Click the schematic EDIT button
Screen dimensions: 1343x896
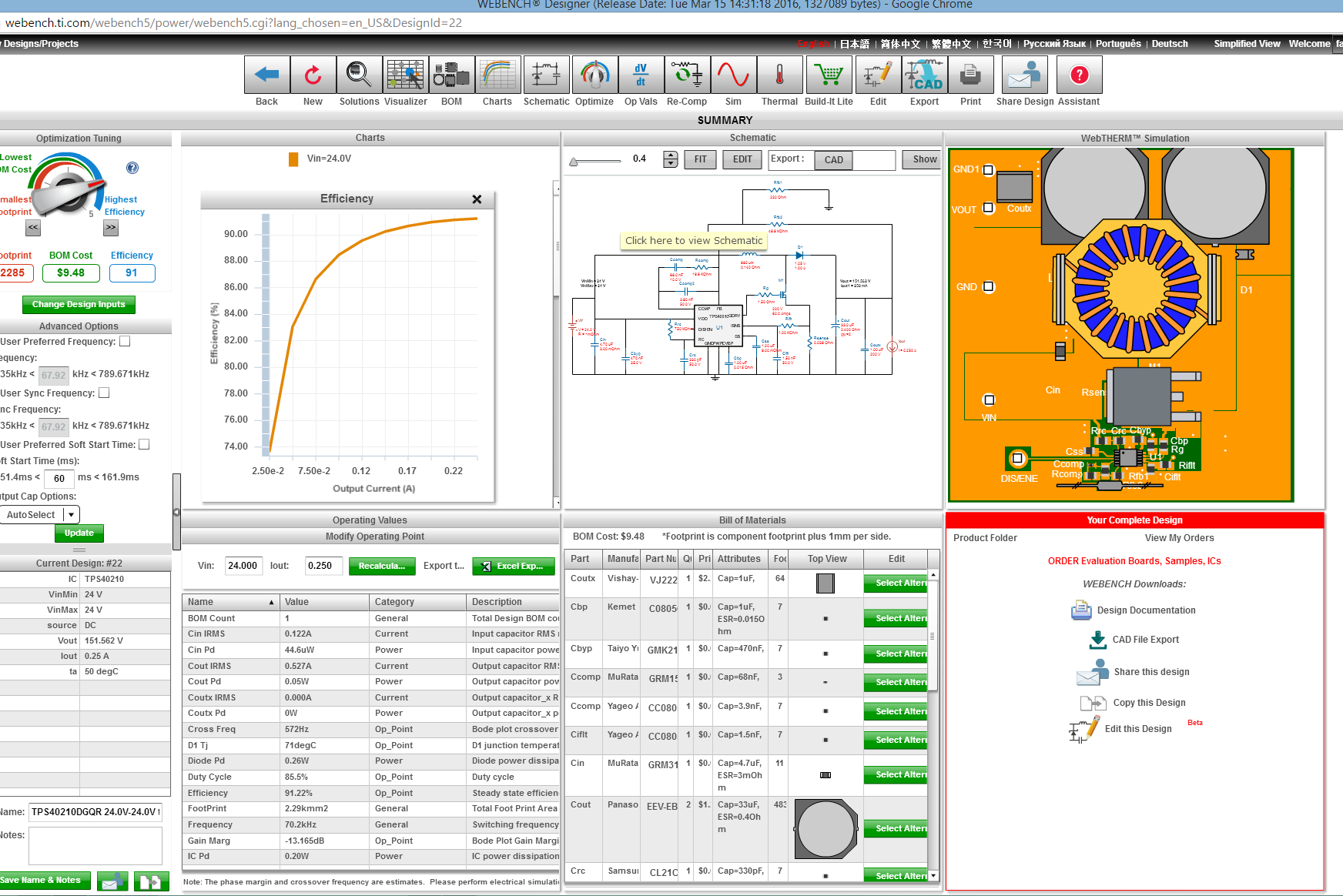[x=742, y=159]
